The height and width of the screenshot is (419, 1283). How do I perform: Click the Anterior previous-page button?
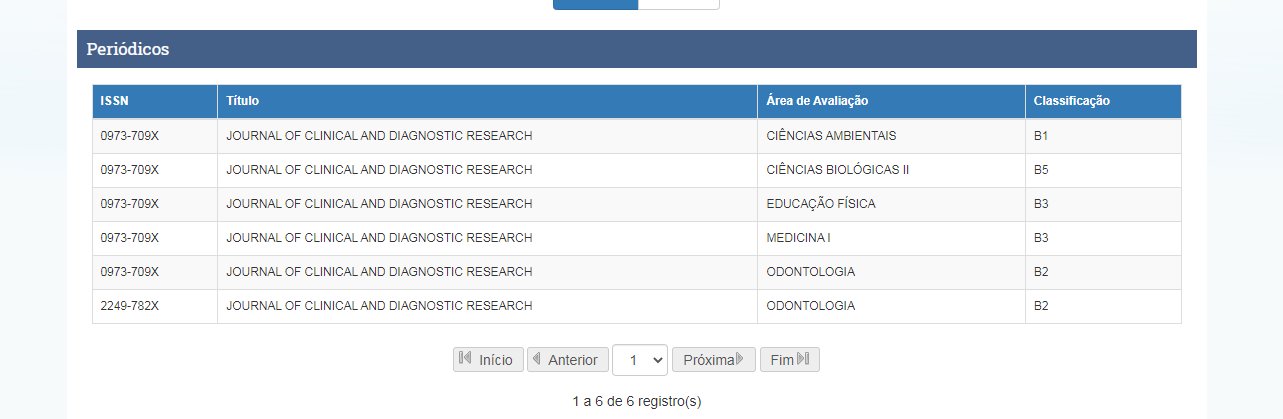pyautogui.click(x=567, y=360)
